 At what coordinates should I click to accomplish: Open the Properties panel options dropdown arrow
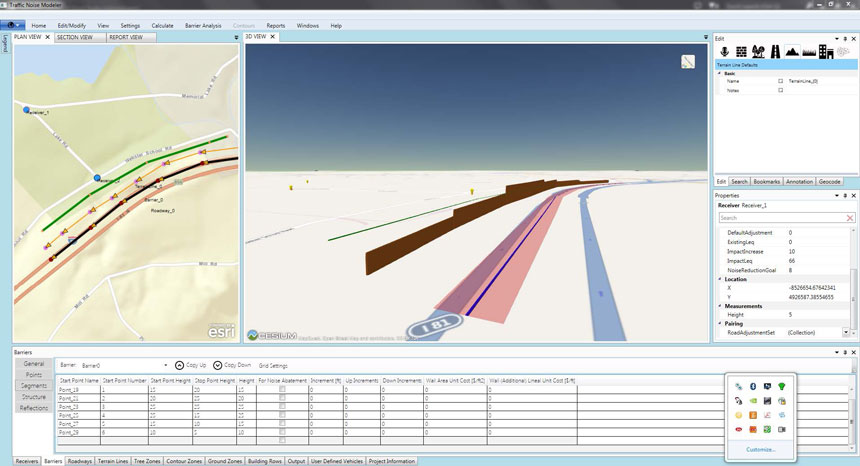point(836,195)
